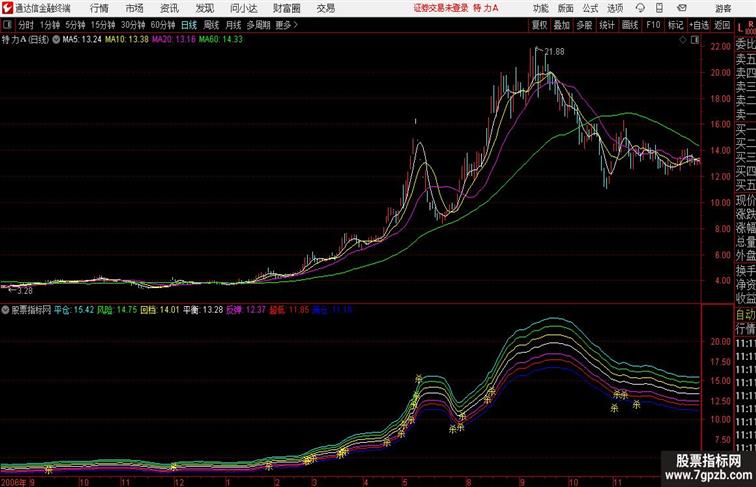Click the MA60: 14.33 indicator value

[x=221, y=40]
